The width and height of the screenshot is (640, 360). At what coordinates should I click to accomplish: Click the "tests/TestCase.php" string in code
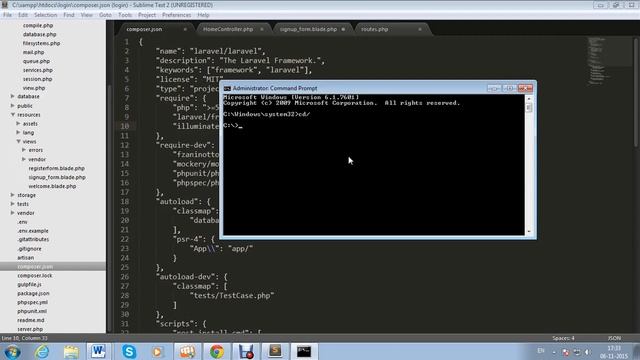[x=232, y=296]
